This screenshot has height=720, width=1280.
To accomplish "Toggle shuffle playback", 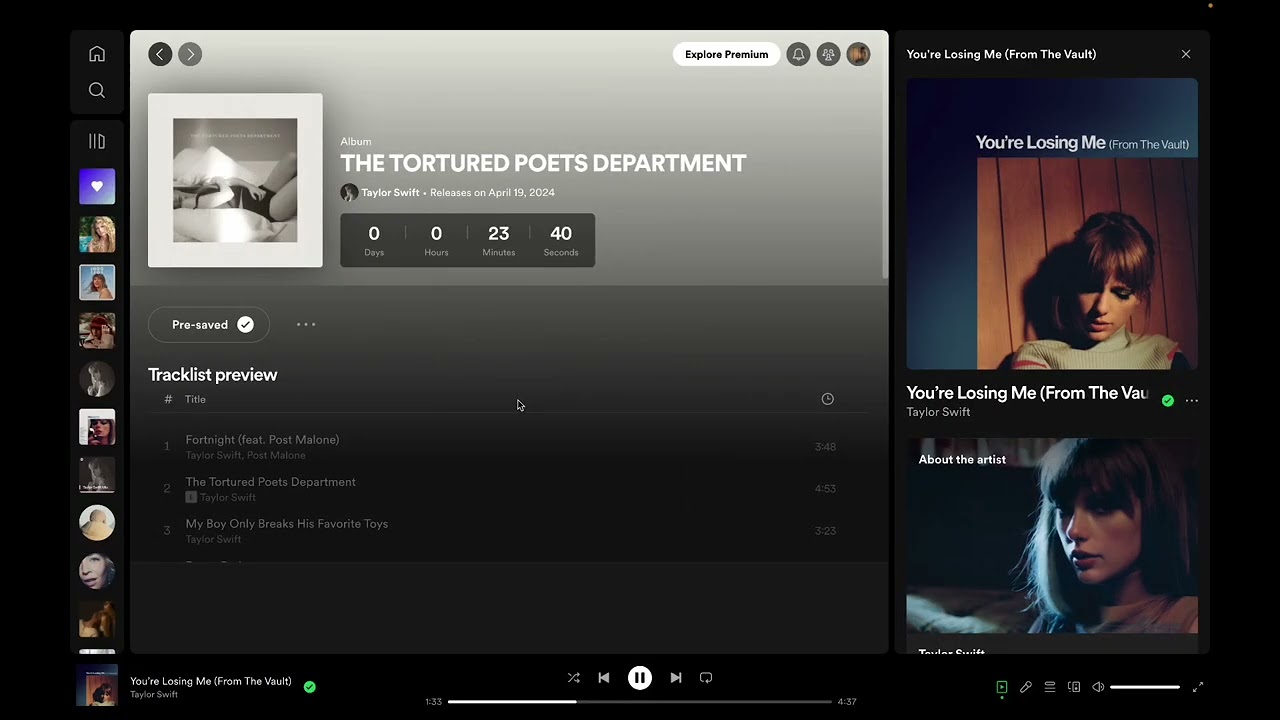I will [x=574, y=678].
